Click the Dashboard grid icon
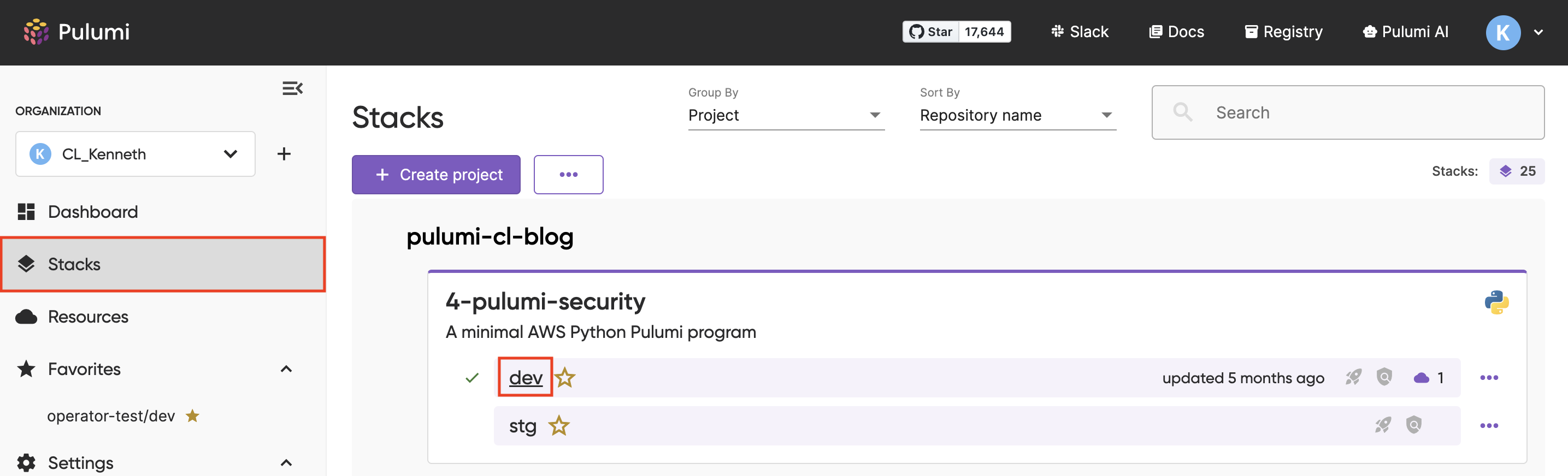Image resolution: width=1568 pixels, height=476 pixels. pos(26,212)
